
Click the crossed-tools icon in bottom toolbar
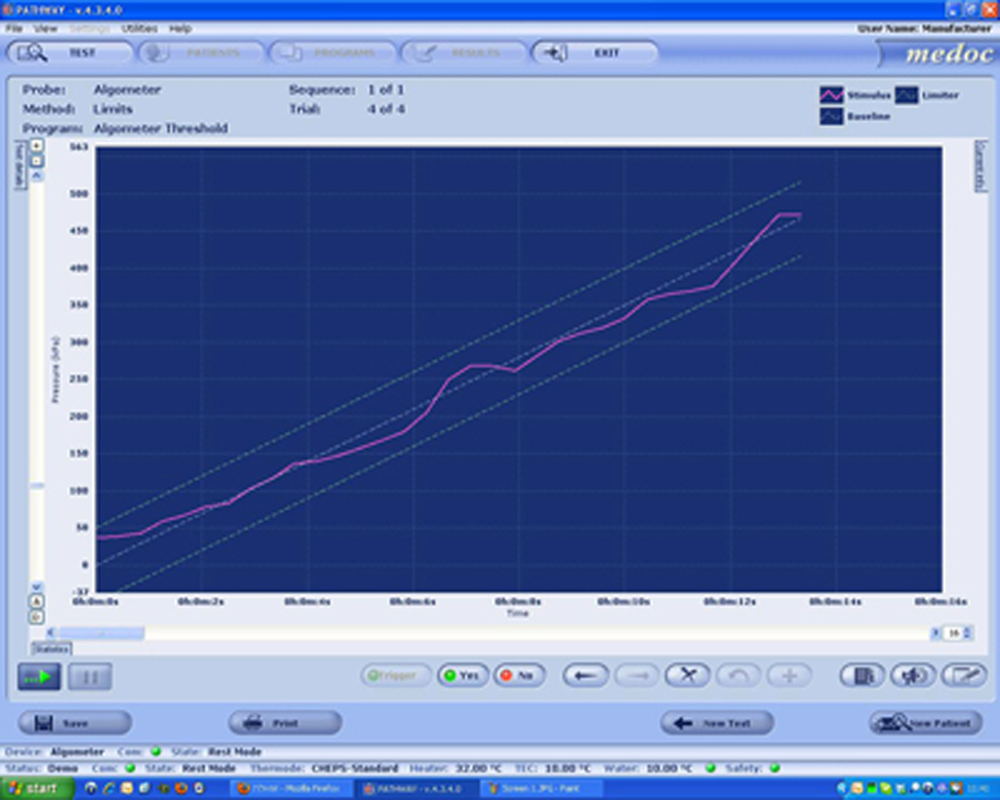(687, 676)
